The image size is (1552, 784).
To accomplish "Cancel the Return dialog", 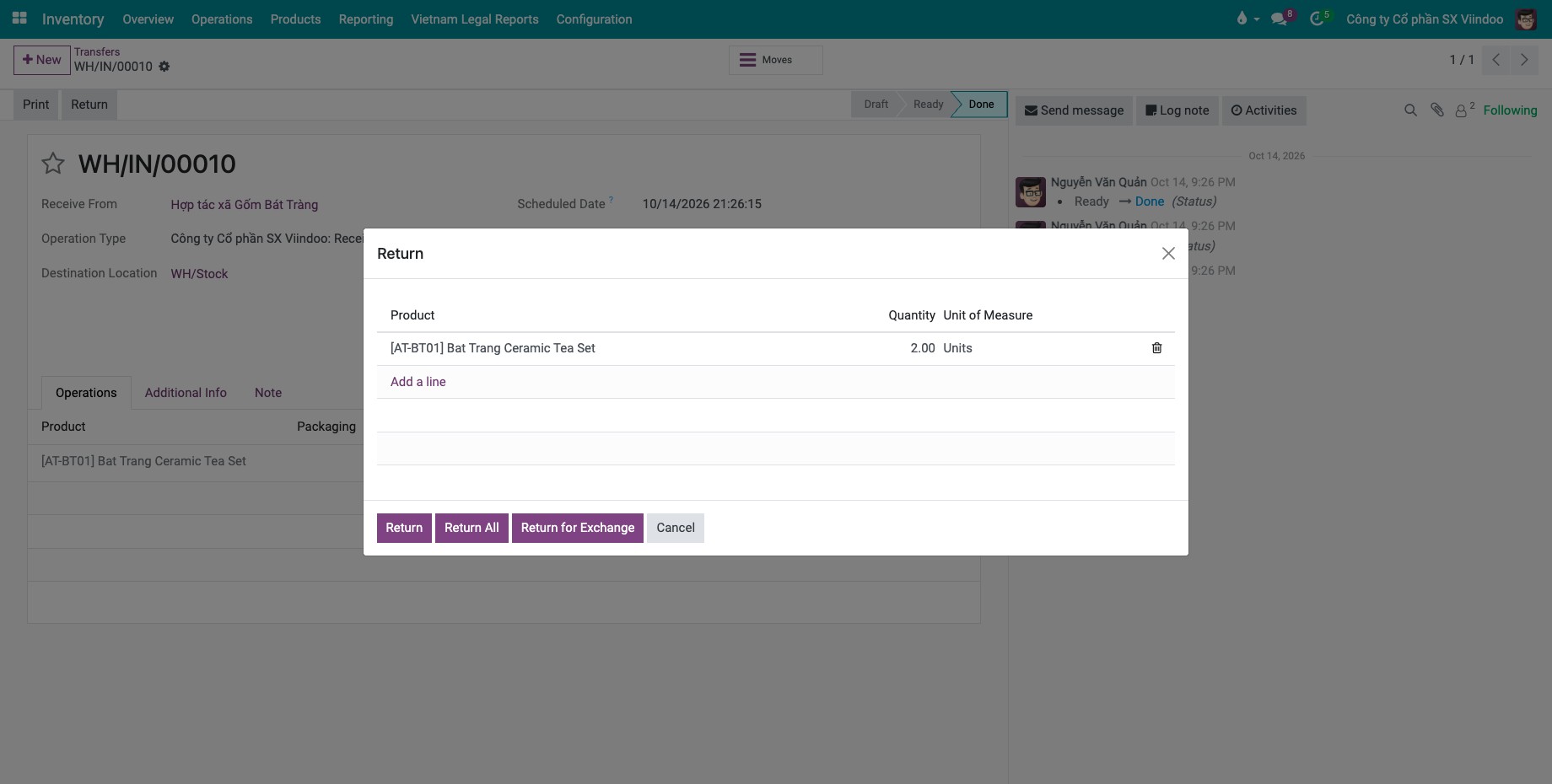I will coord(676,528).
